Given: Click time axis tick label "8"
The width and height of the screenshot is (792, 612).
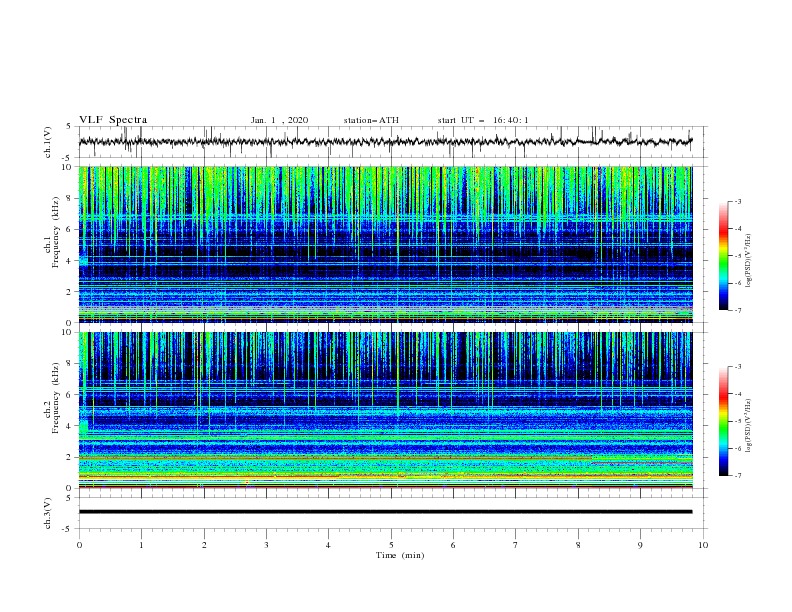Looking at the screenshot, I should click(578, 545).
